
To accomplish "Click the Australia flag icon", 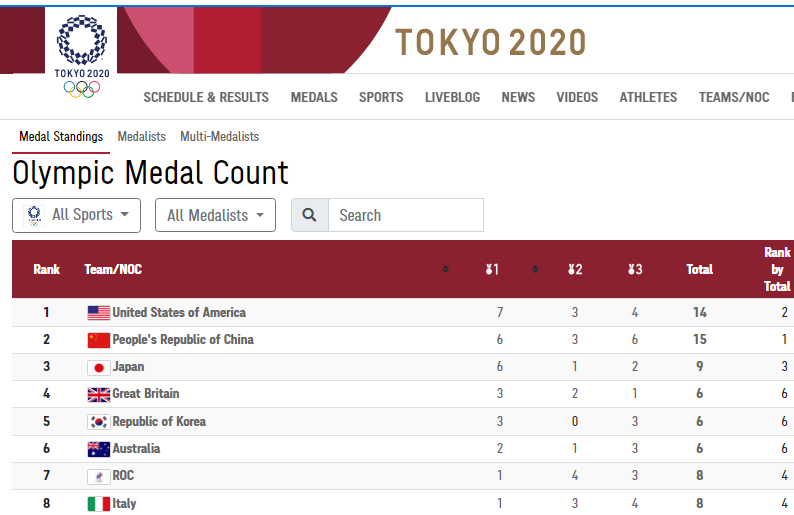I will pos(98,449).
